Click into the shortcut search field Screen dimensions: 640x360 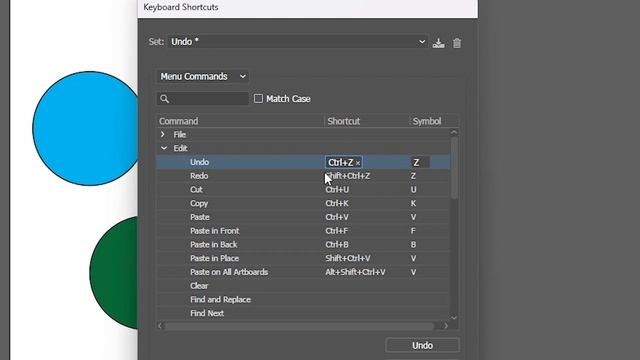pos(203,98)
